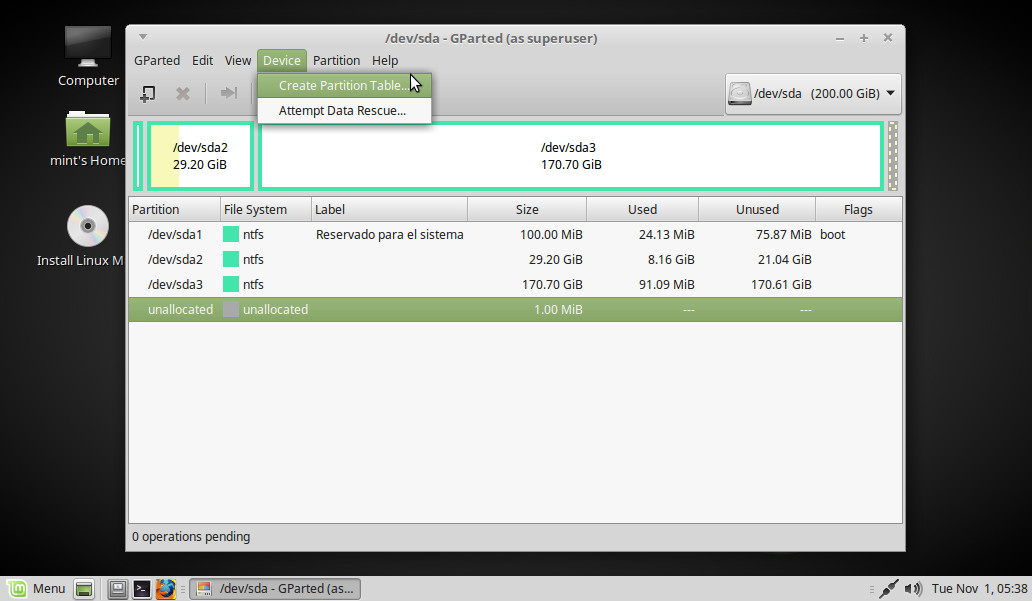Open the window menu arrow in titlebar
Viewport: 1032px width, 601px height.
pos(143,38)
